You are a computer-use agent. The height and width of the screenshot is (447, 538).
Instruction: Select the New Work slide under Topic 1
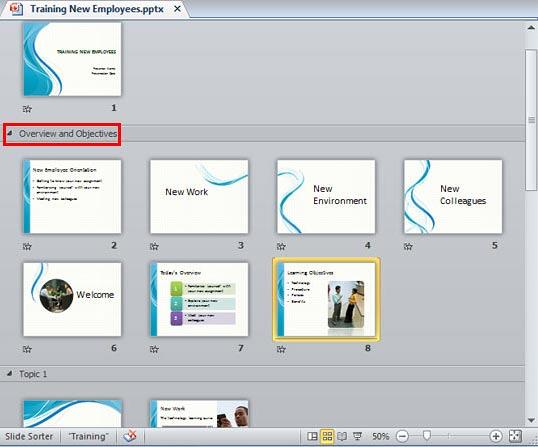[199, 414]
